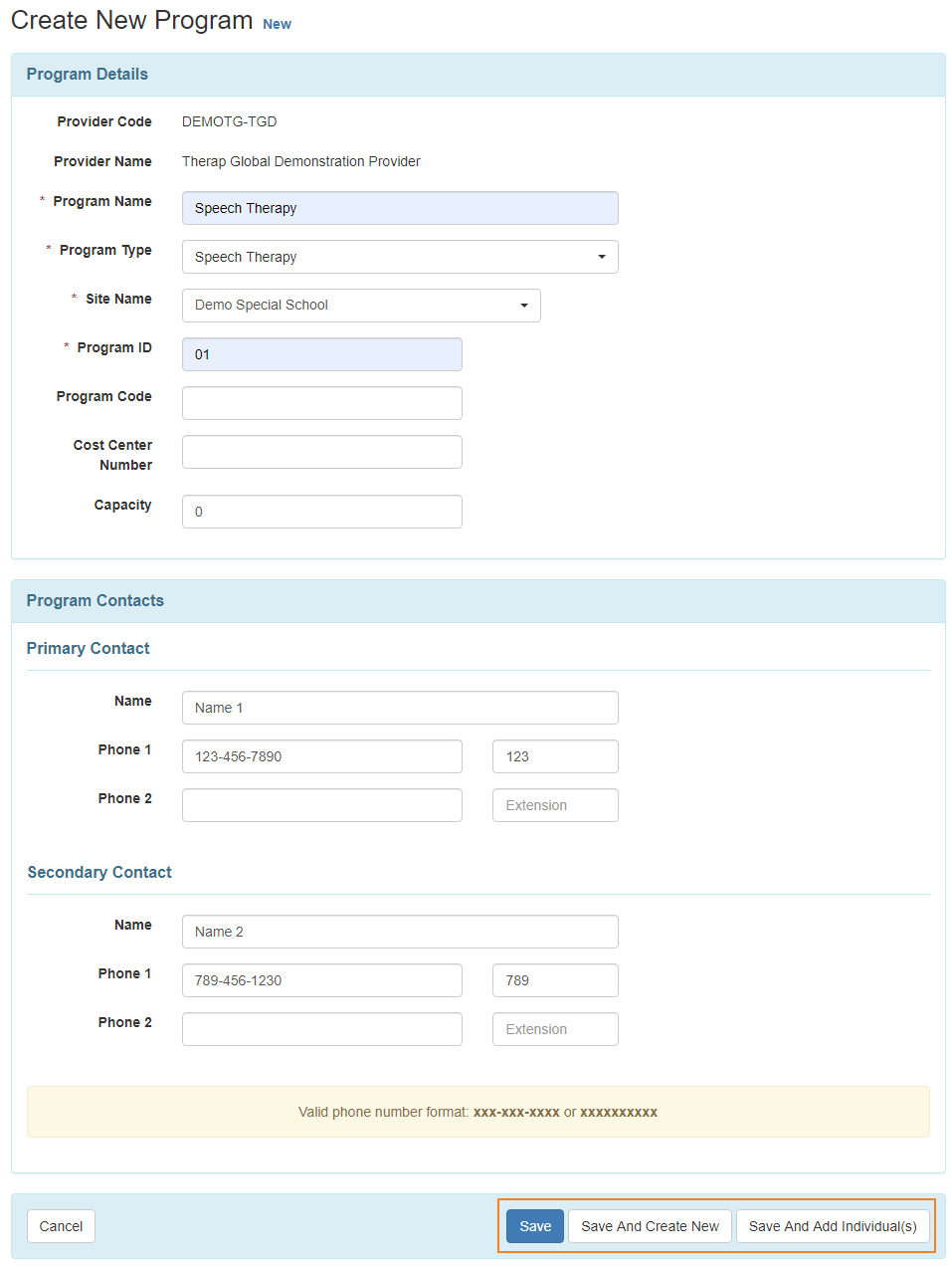Viewport: 952px width, 1267px height.
Task: Click the Secondary Contact heading
Action: click(x=99, y=873)
